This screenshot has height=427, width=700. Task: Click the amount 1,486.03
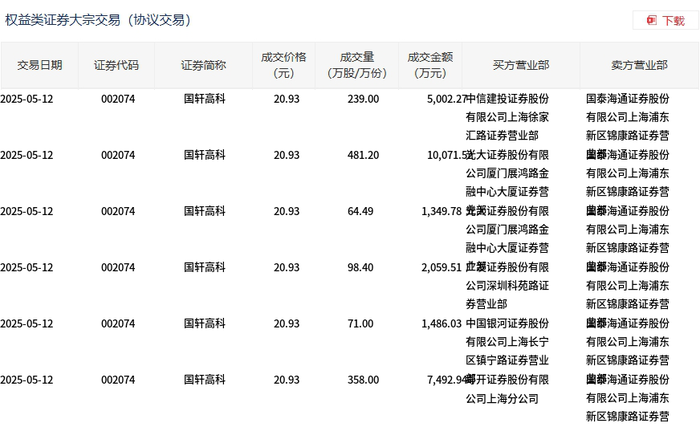click(441, 323)
